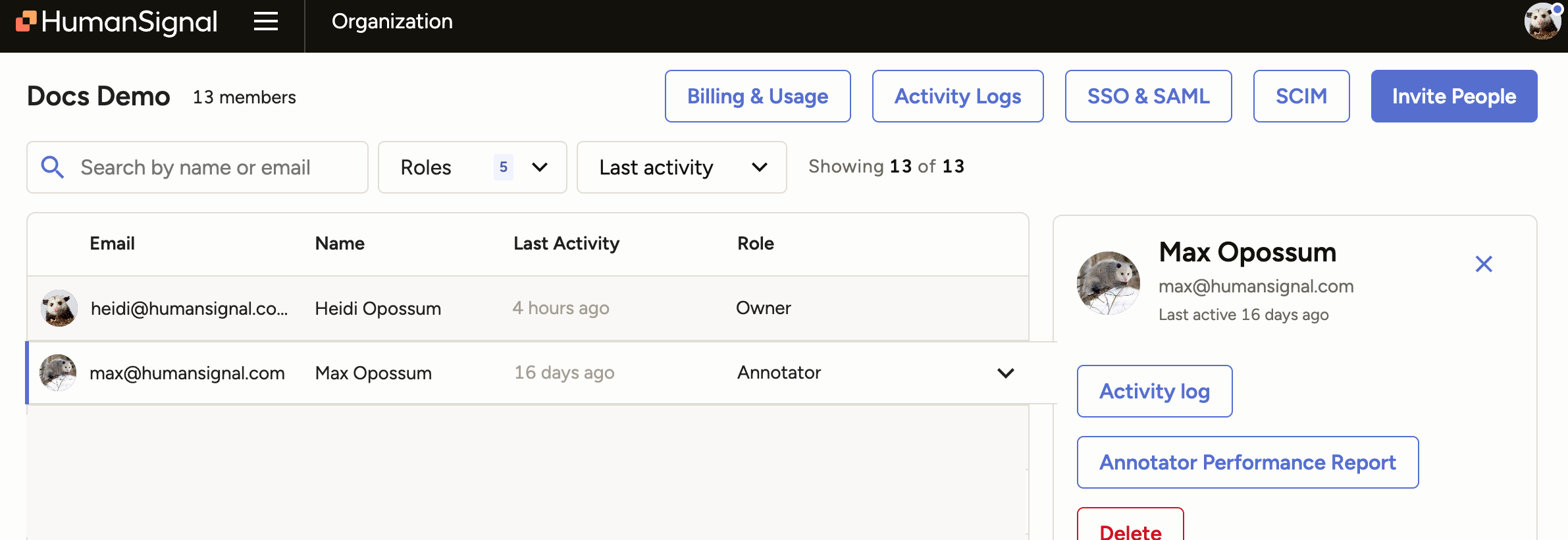Image resolution: width=1568 pixels, height=540 pixels.
Task: Open SCIM configuration
Action: pos(1301,95)
